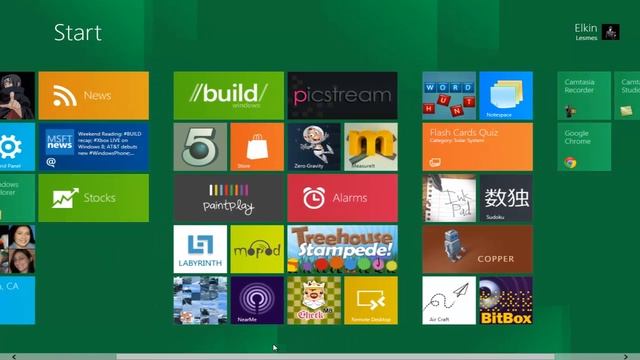
Task: Open the picstream app tile
Action: point(342,96)
